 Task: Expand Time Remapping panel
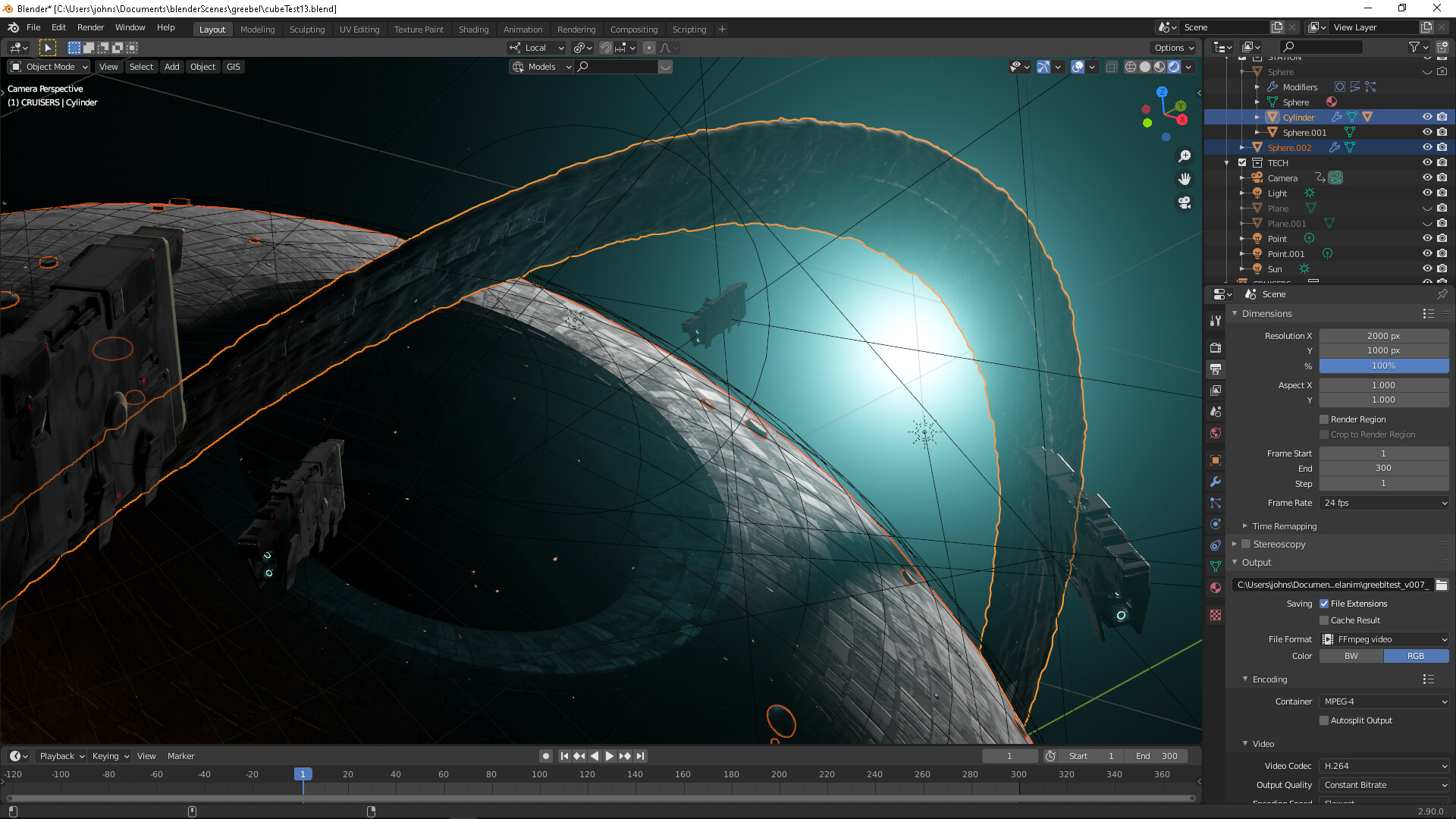pos(1284,526)
